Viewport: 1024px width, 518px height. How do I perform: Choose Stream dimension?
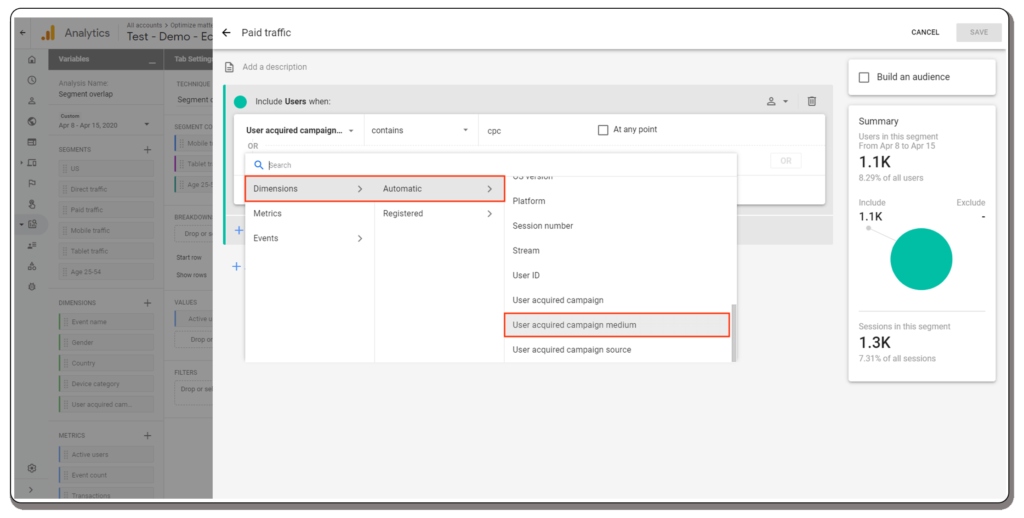[x=618, y=251]
